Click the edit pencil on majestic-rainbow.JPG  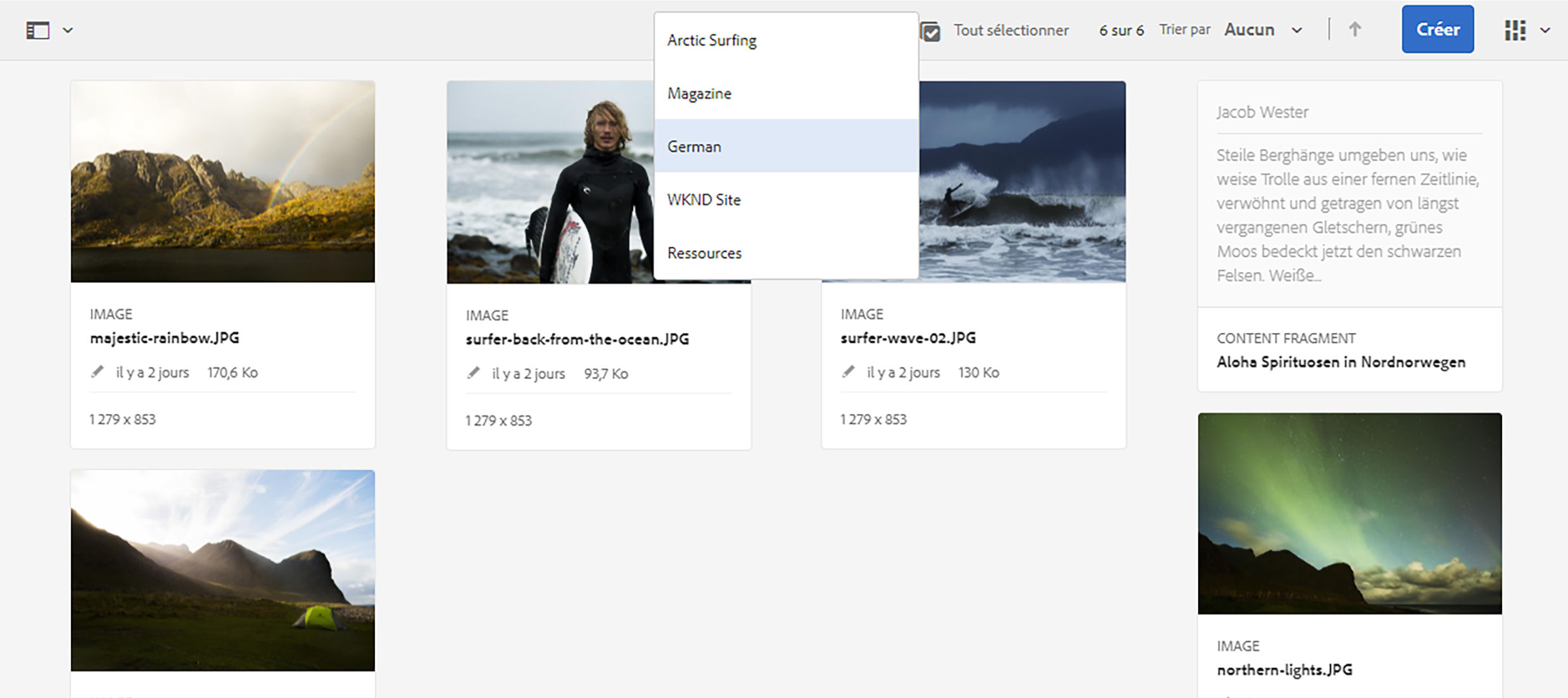coord(97,372)
